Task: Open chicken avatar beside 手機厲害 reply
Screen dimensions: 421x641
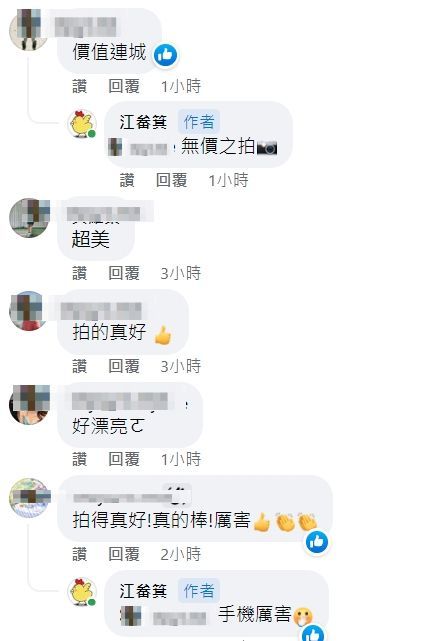Action: pyautogui.click(x=82, y=592)
